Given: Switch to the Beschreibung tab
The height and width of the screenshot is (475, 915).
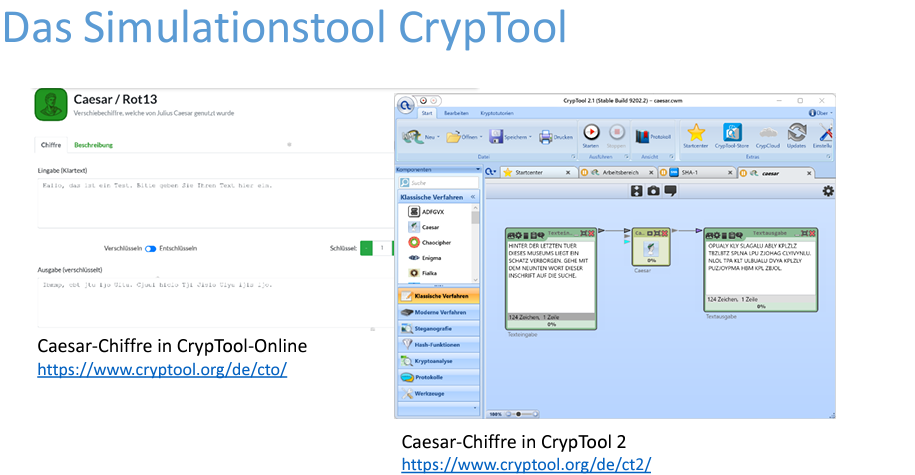Looking at the screenshot, I should coord(93,145).
